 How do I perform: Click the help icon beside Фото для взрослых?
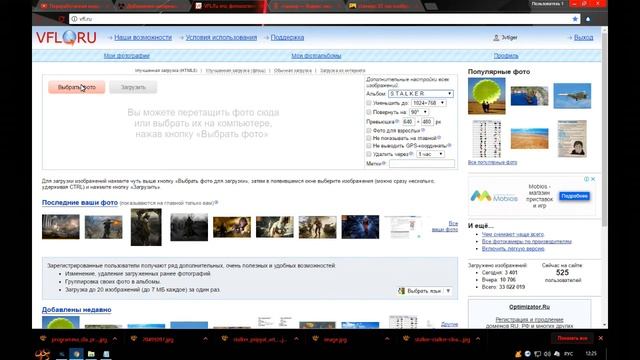click(x=423, y=130)
